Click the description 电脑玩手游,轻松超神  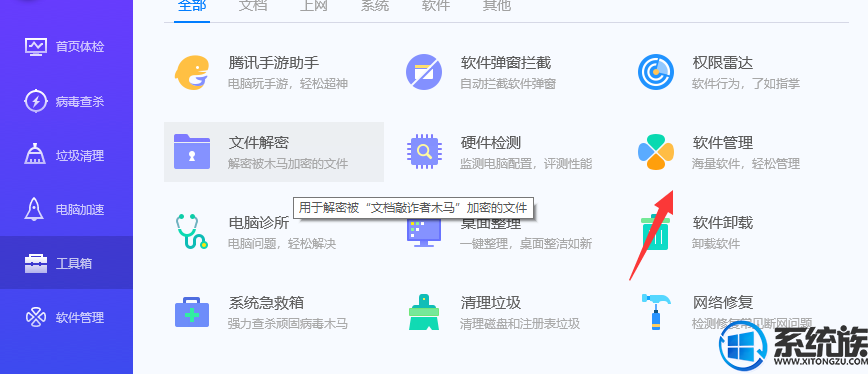pyautogui.click(x=288, y=84)
